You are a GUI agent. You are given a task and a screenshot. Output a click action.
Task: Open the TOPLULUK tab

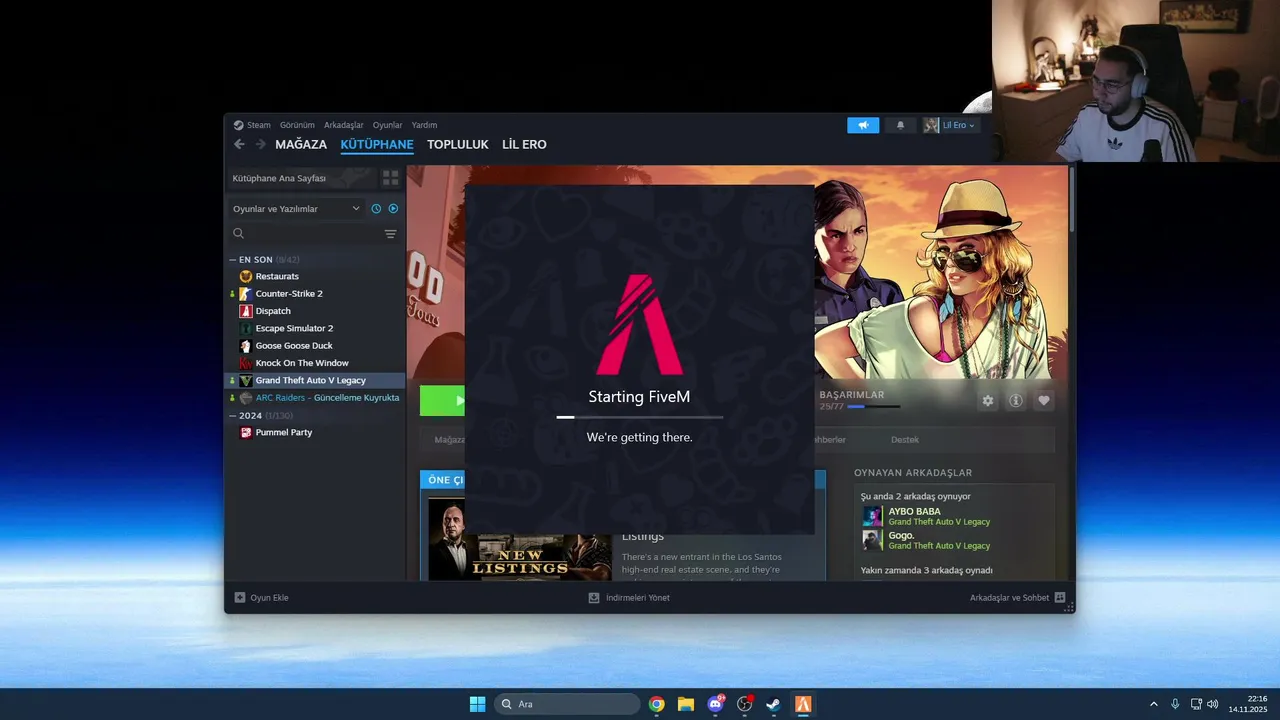click(457, 144)
